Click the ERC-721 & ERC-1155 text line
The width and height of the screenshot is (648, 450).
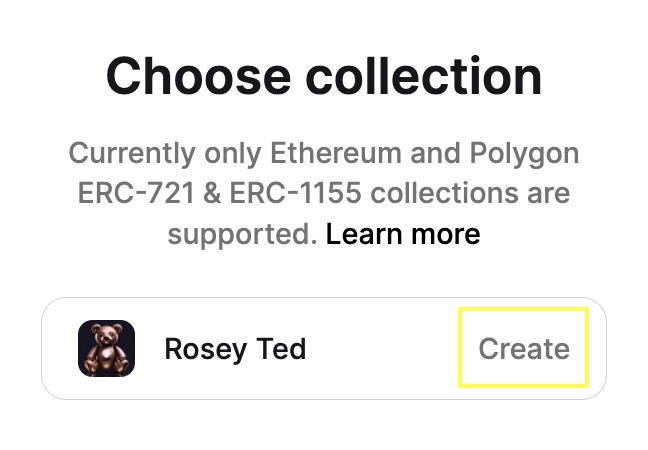click(x=324, y=193)
